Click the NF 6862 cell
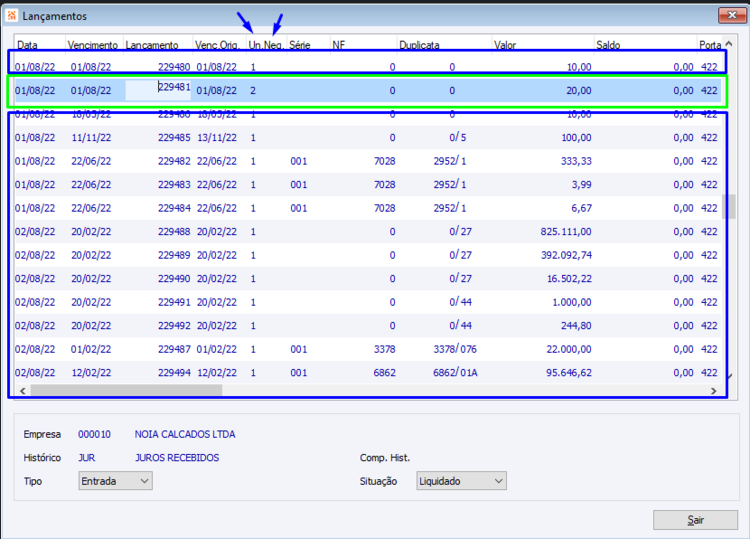Screen dimensions: 750x539 pyautogui.click(x=385, y=373)
